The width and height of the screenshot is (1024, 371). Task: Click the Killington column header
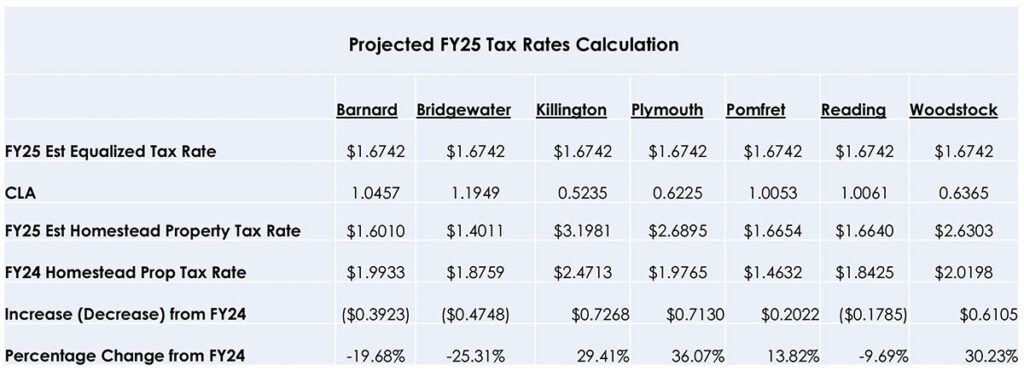tap(571, 110)
